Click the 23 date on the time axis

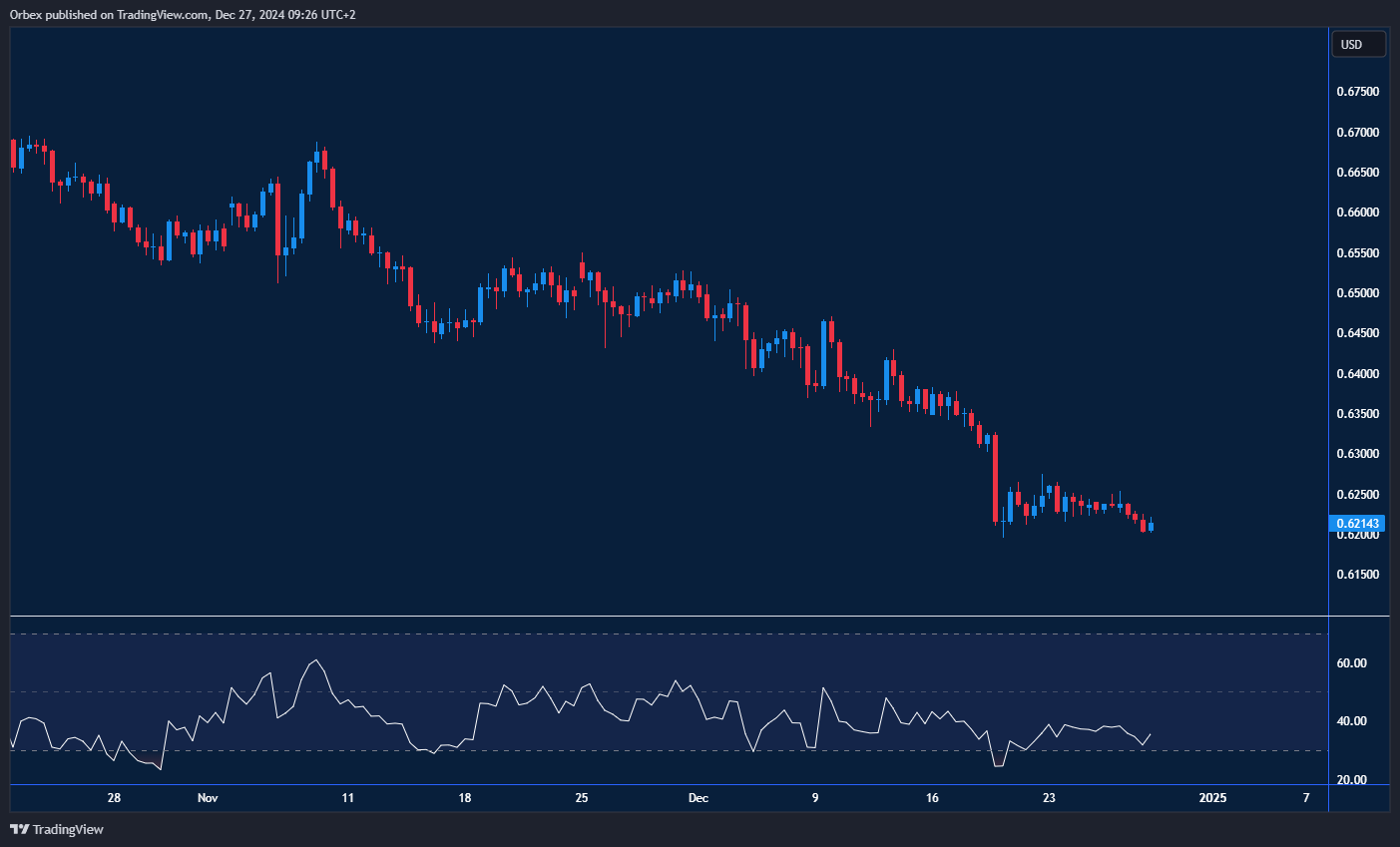1049,798
